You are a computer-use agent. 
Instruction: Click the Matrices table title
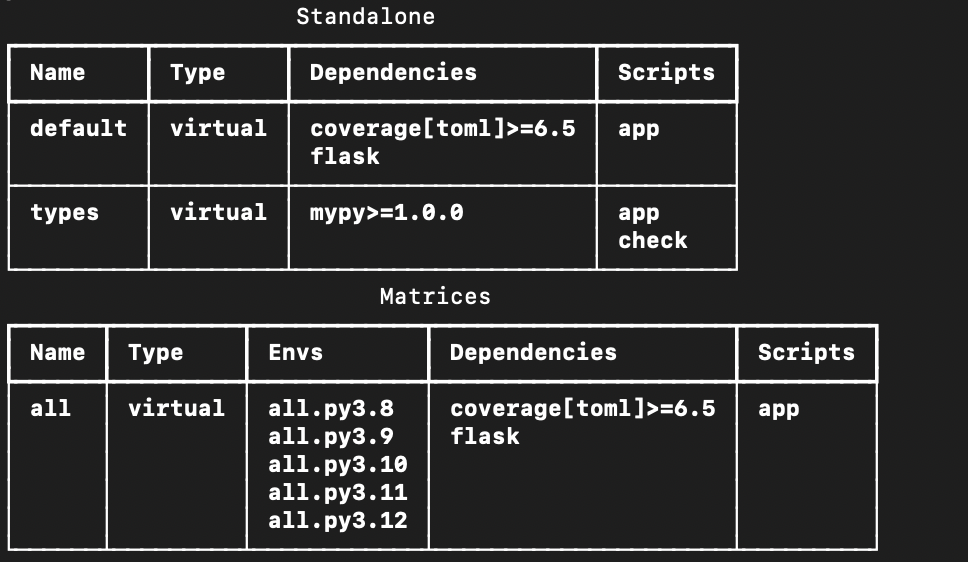coord(435,297)
